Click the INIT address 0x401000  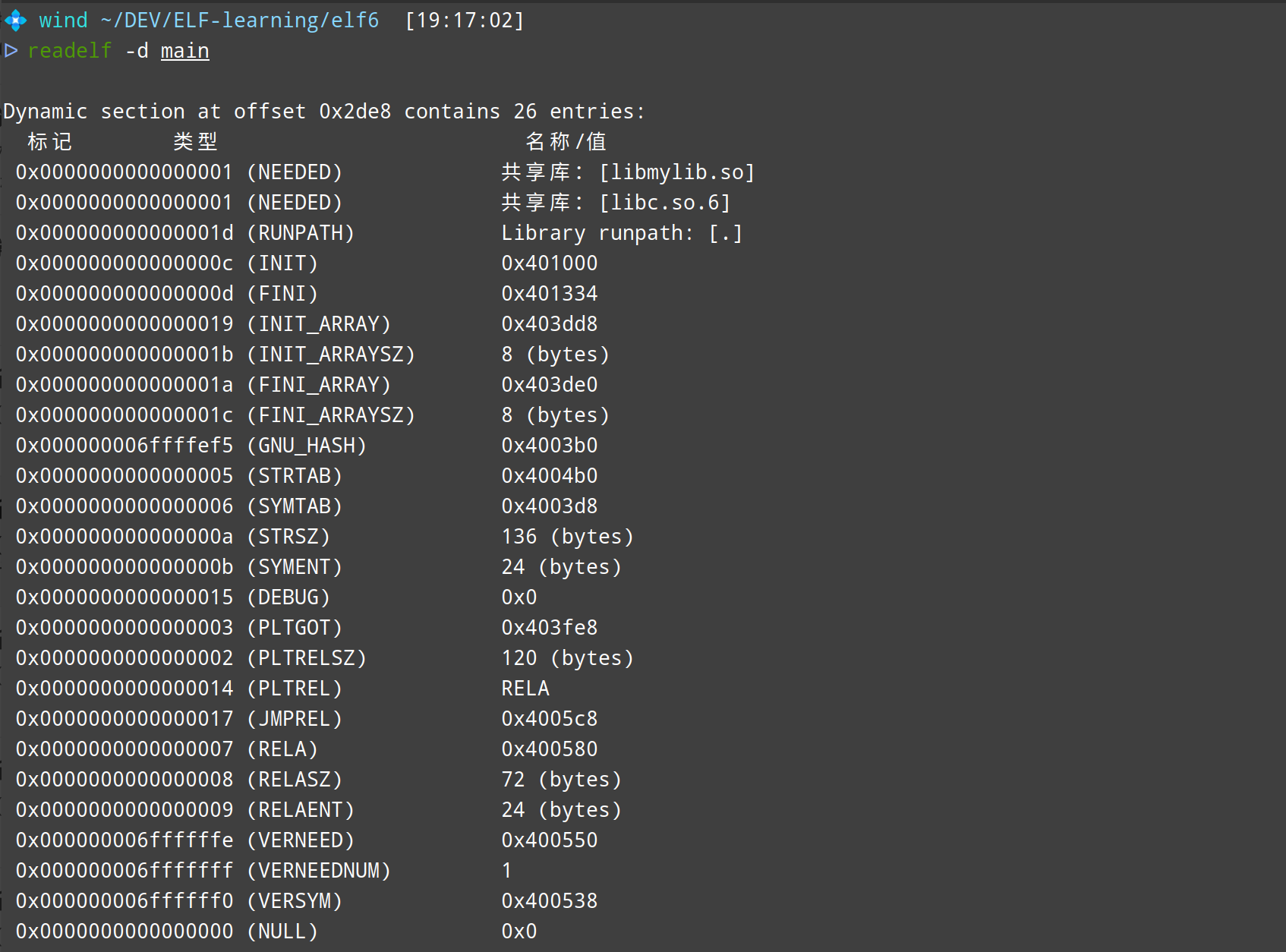point(550,263)
